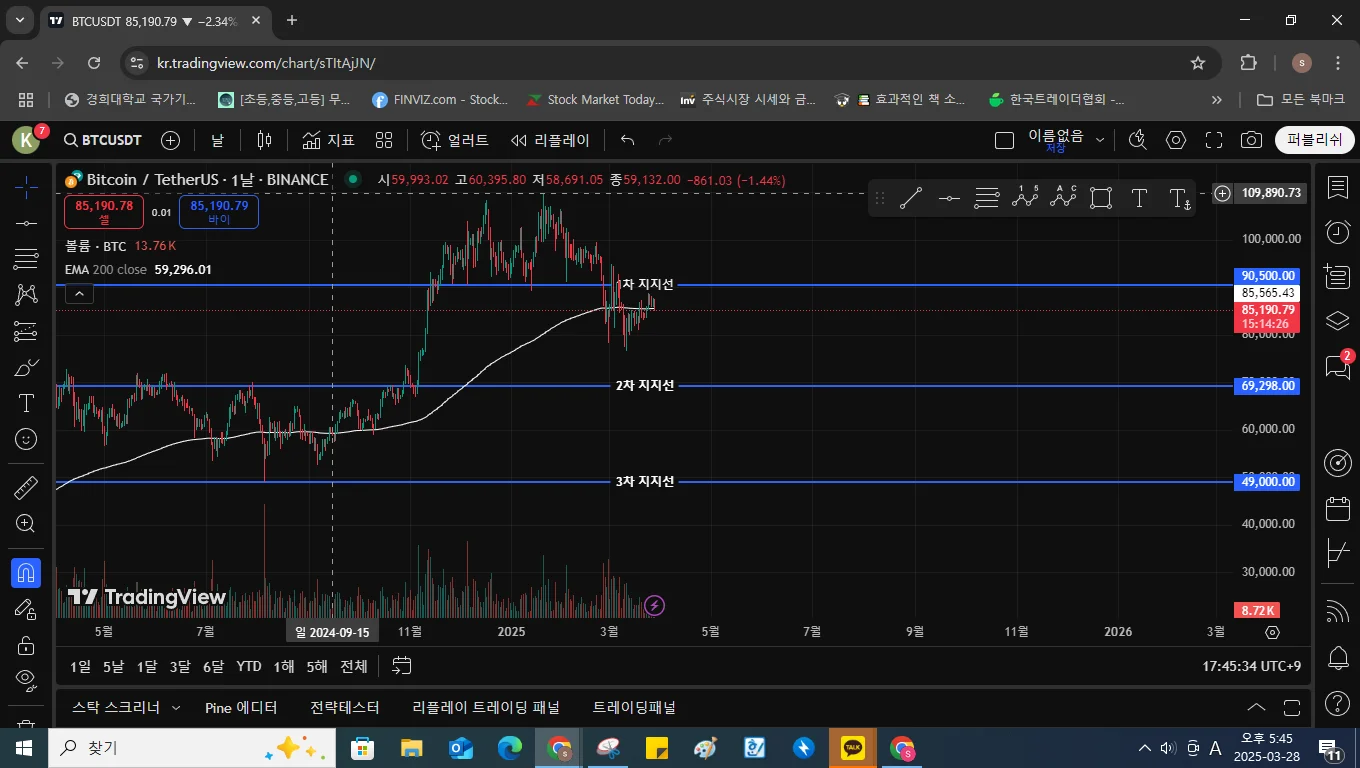Image resolution: width=1360 pixels, height=768 pixels.
Task: Collapse the indicator legend chevron
Action: [79, 293]
